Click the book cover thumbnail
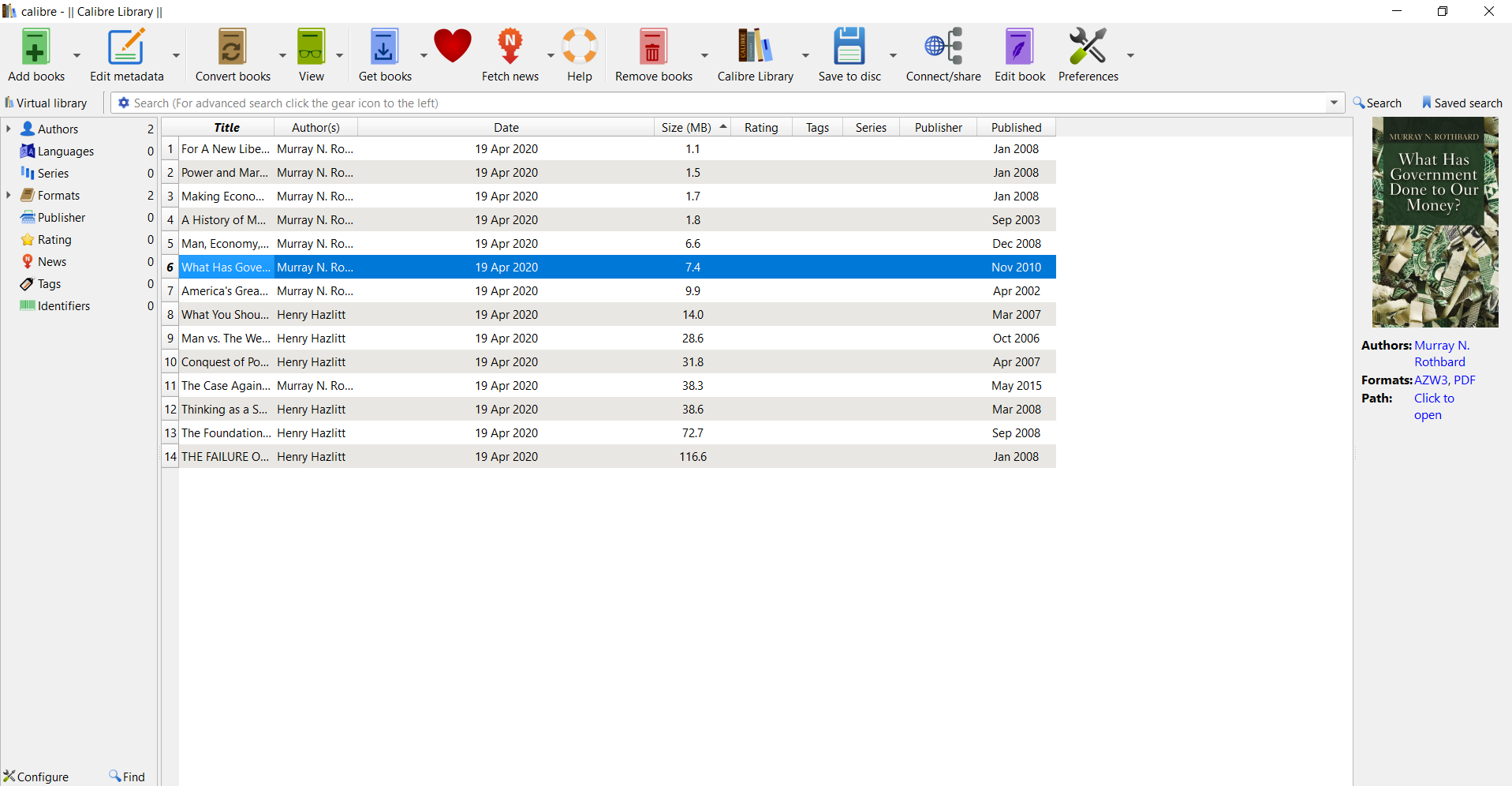Image resolution: width=1512 pixels, height=786 pixels. [x=1435, y=222]
